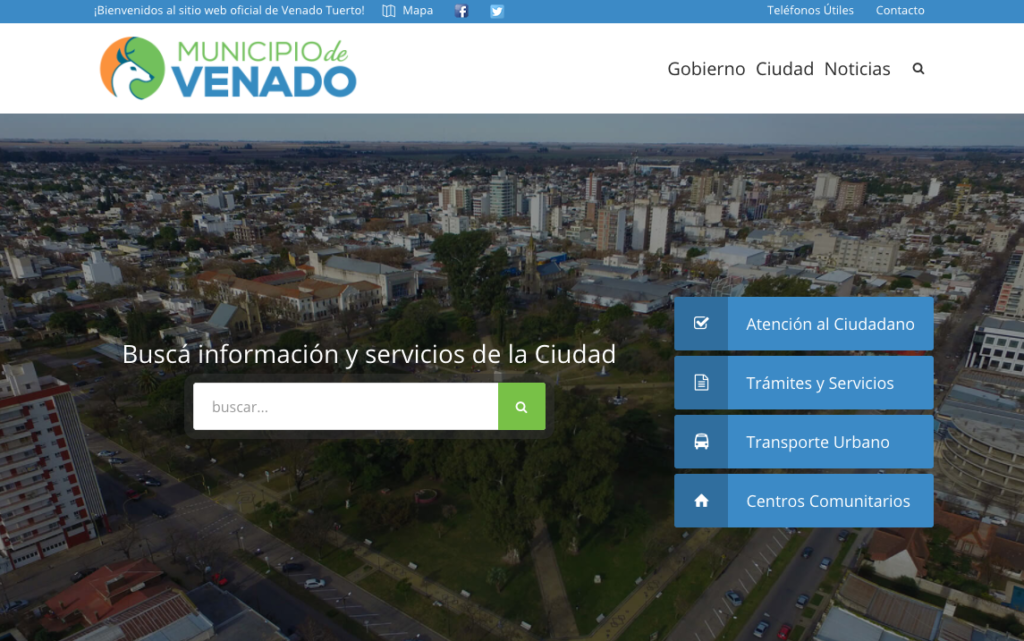Viewport: 1024px width, 641px height.
Task: Open the Contacto page
Action: tap(900, 10)
